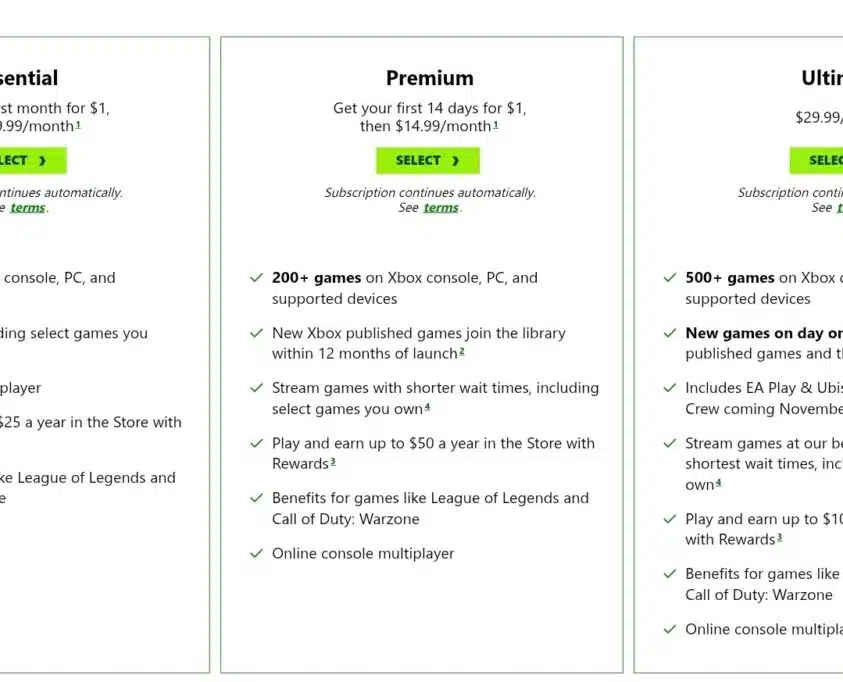
Task: Click the checkmark next to Premium's $50 Rewards feature
Action: [257, 443]
